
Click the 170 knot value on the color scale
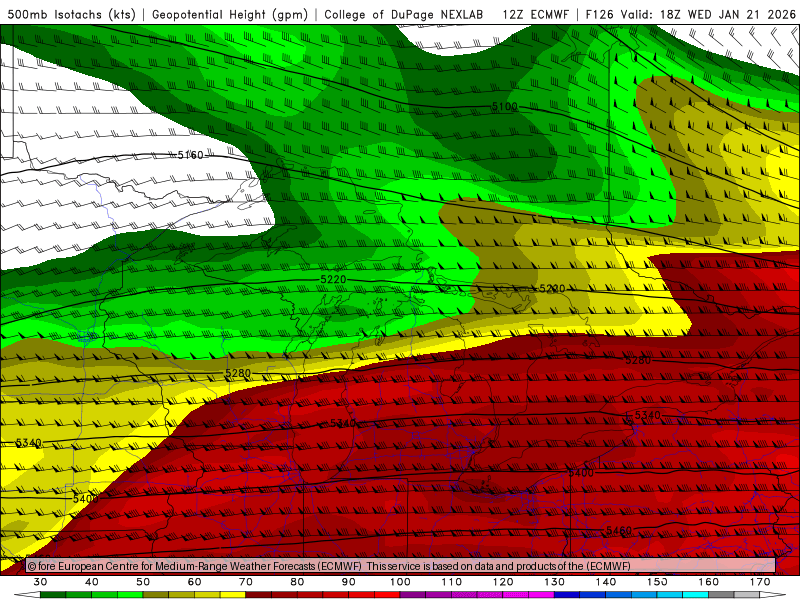[760, 582]
